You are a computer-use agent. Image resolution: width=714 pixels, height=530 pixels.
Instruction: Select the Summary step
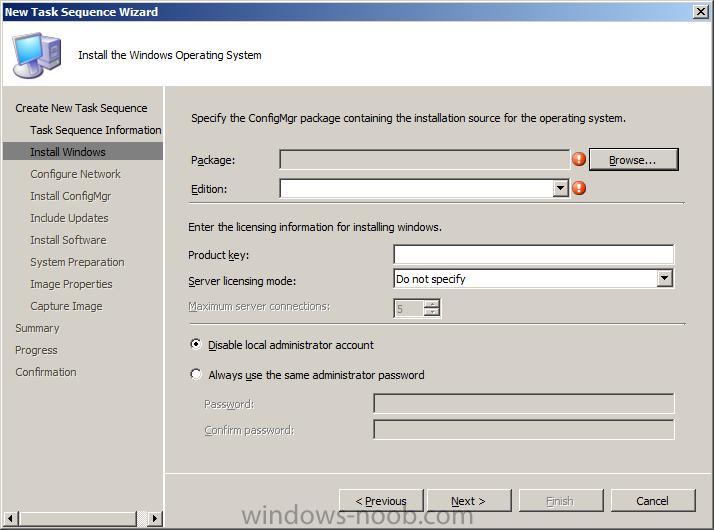click(x=37, y=328)
